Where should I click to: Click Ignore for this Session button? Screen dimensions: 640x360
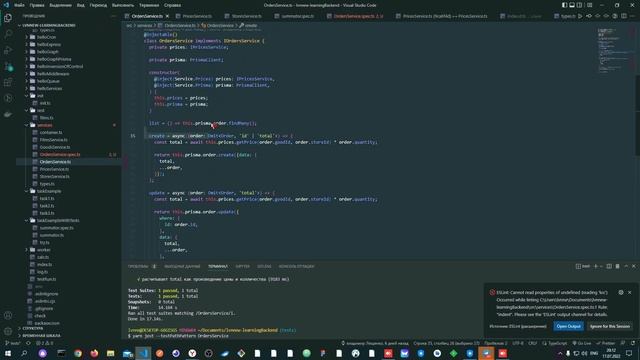click(610, 326)
